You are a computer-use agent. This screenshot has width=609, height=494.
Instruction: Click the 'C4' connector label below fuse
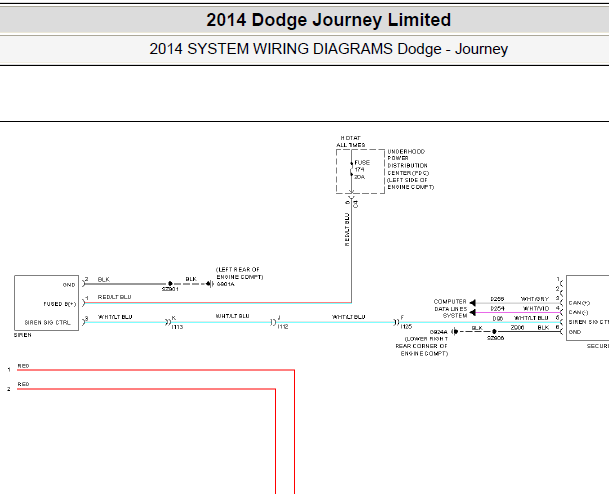pos(356,204)
